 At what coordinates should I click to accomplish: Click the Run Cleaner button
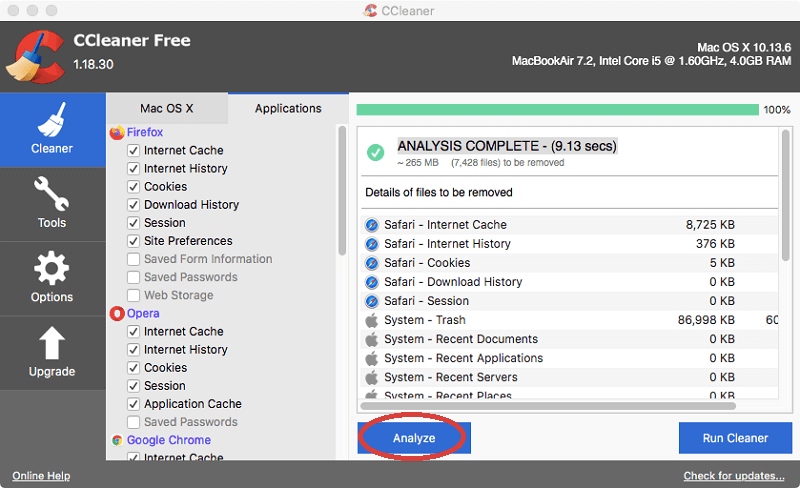coord(735,438)
